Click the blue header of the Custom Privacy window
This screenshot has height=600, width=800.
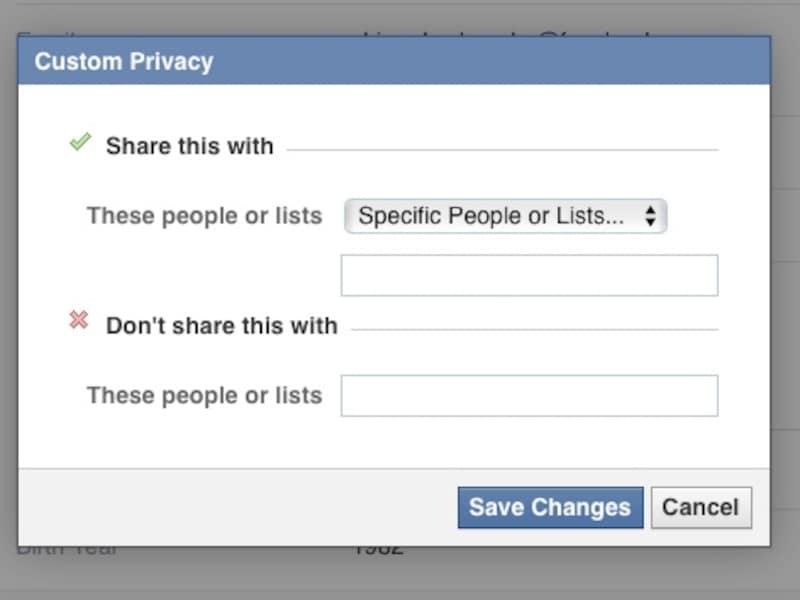(x=400, y=61)
